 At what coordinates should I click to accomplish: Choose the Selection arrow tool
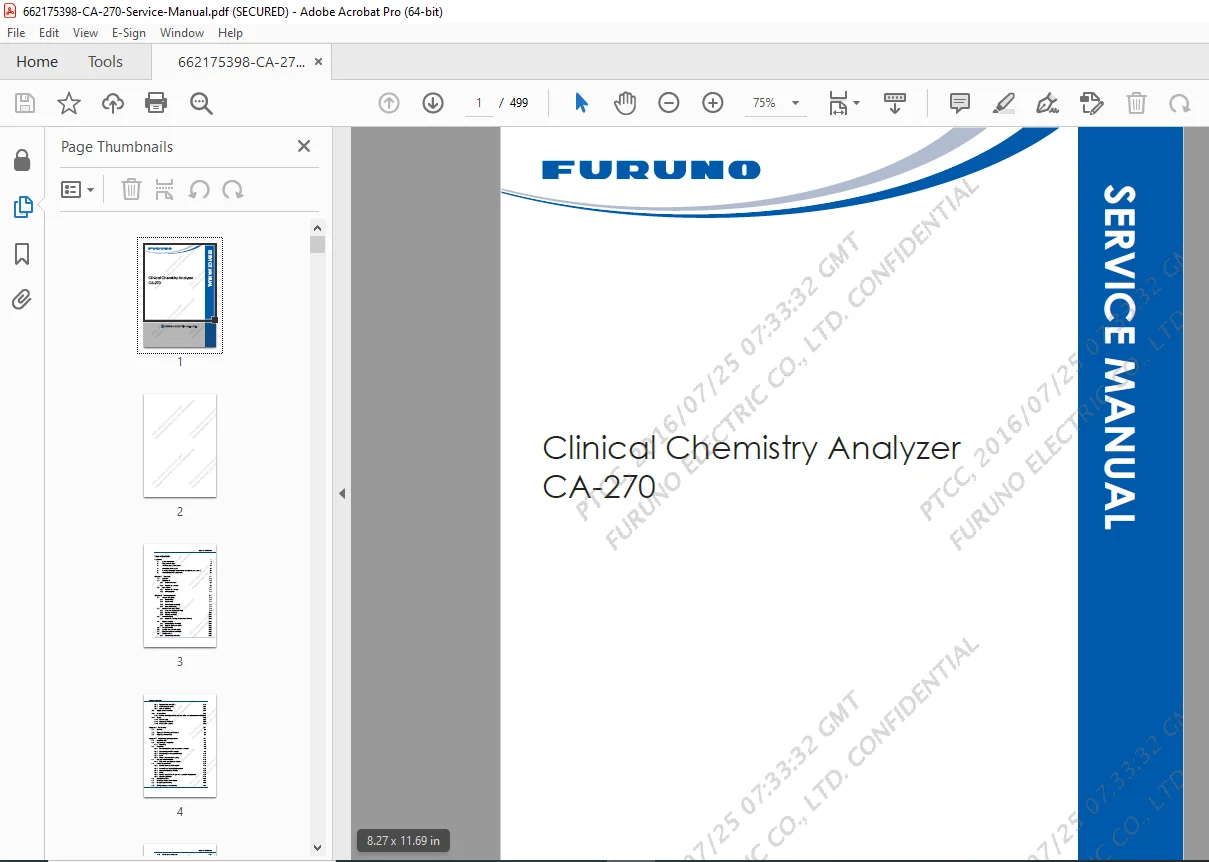(x=581, y=103)
